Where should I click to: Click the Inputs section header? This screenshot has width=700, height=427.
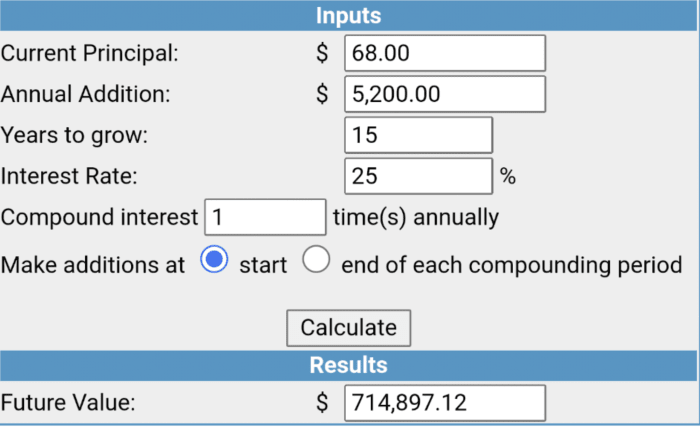point(349,15)
